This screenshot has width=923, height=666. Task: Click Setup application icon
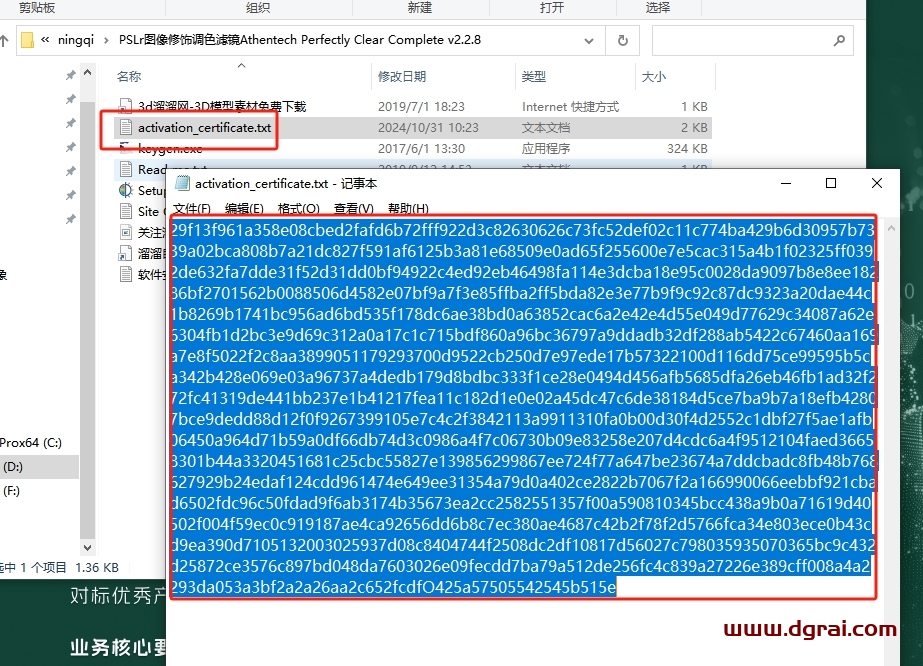pos(125,190)
